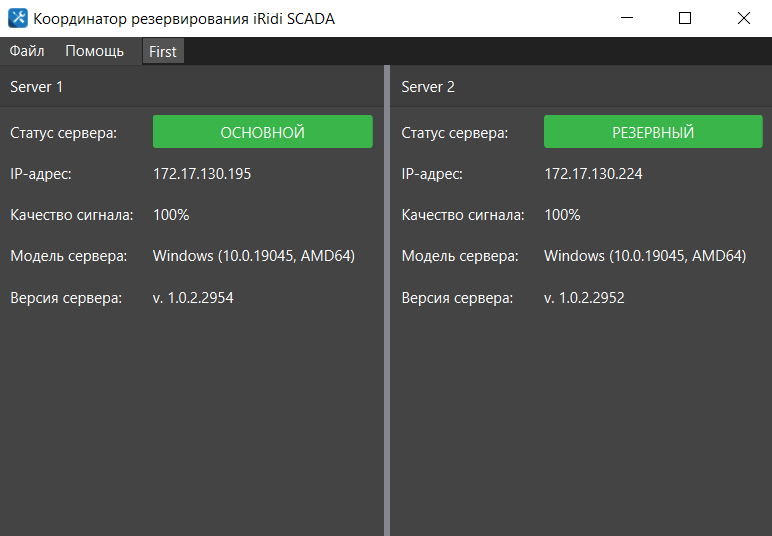This screenshot has height=536, width=772.
Task: Click version v. 1.0.2.2954 value
Action: (193, 297)
